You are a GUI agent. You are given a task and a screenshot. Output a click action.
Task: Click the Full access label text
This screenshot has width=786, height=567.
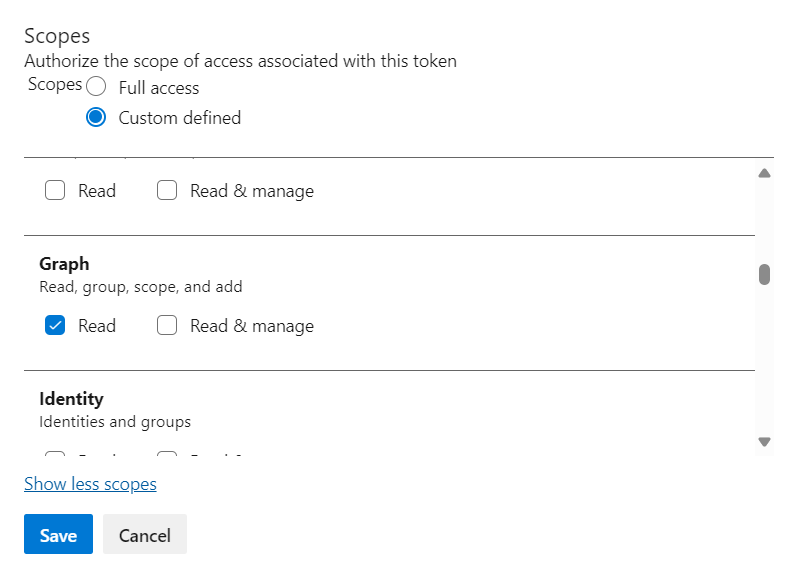158,88
